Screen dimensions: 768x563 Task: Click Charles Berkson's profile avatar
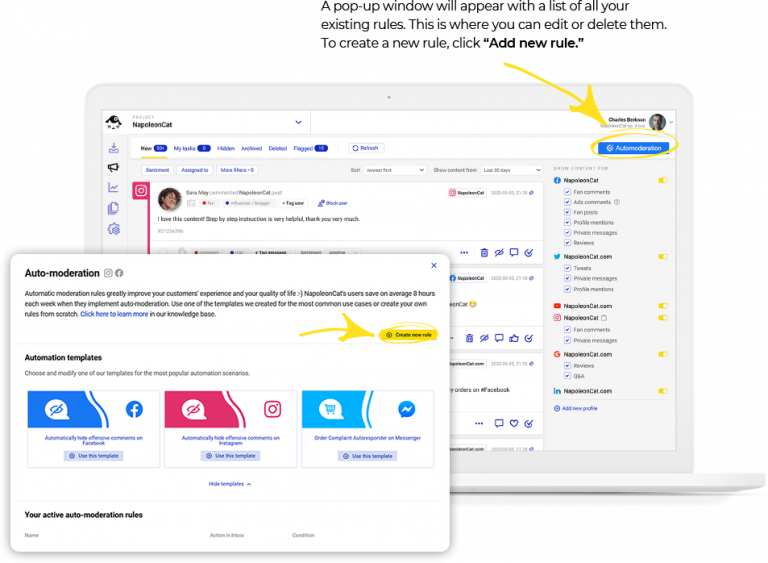pyautogui.click(x=657, y=122)
